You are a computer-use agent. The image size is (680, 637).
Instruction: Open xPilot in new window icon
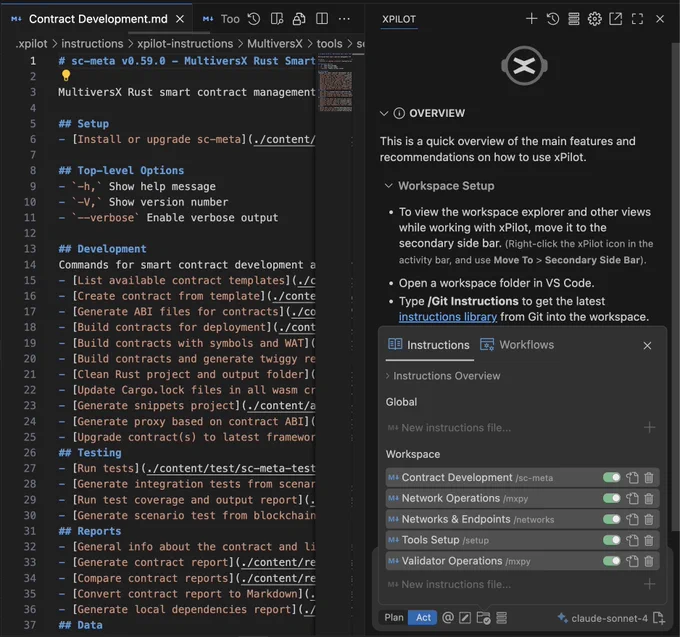pos(615,19)
